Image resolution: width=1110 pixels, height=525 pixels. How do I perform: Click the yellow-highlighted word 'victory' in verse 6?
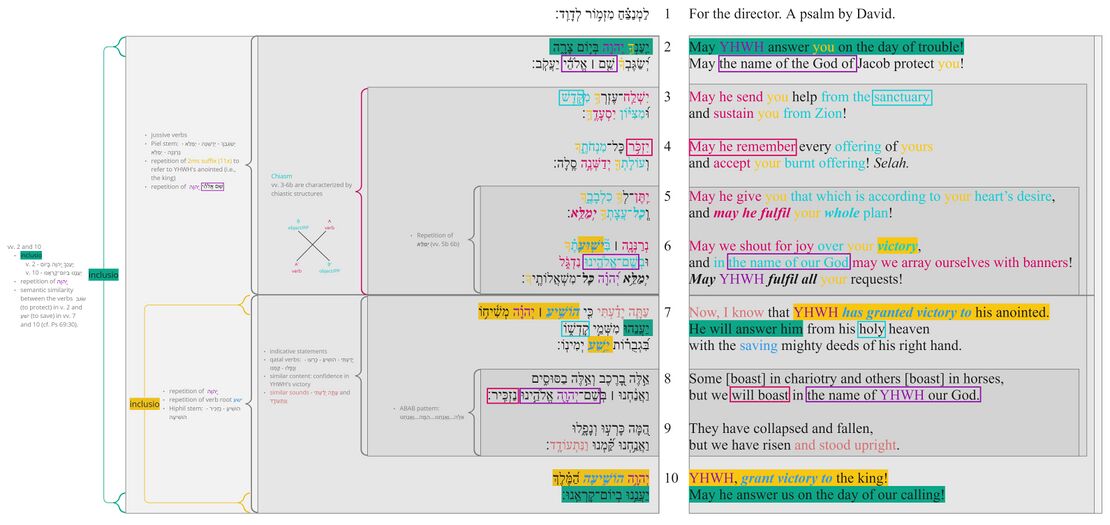tap(897, 246)
